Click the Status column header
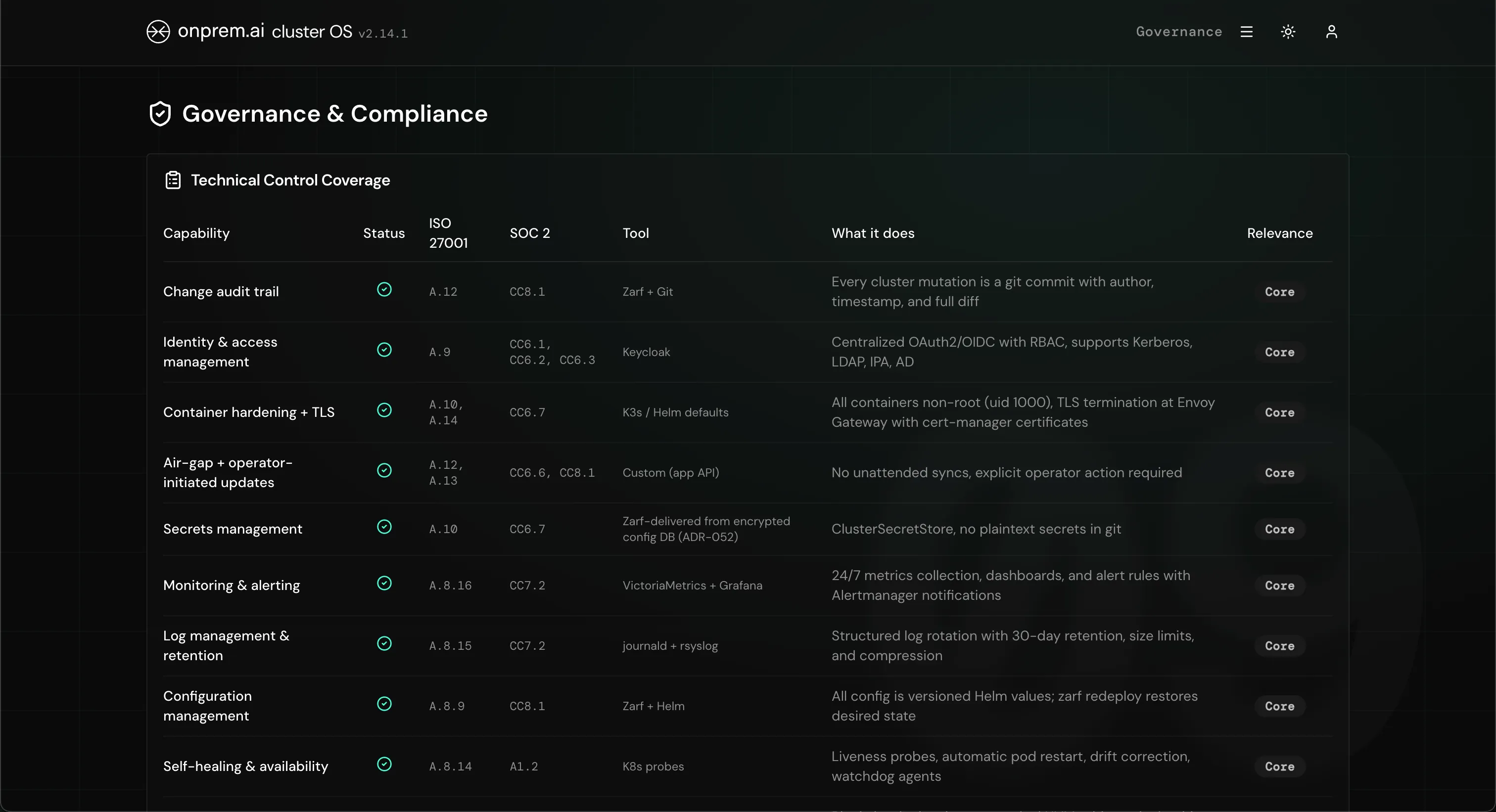 [384, 233]
